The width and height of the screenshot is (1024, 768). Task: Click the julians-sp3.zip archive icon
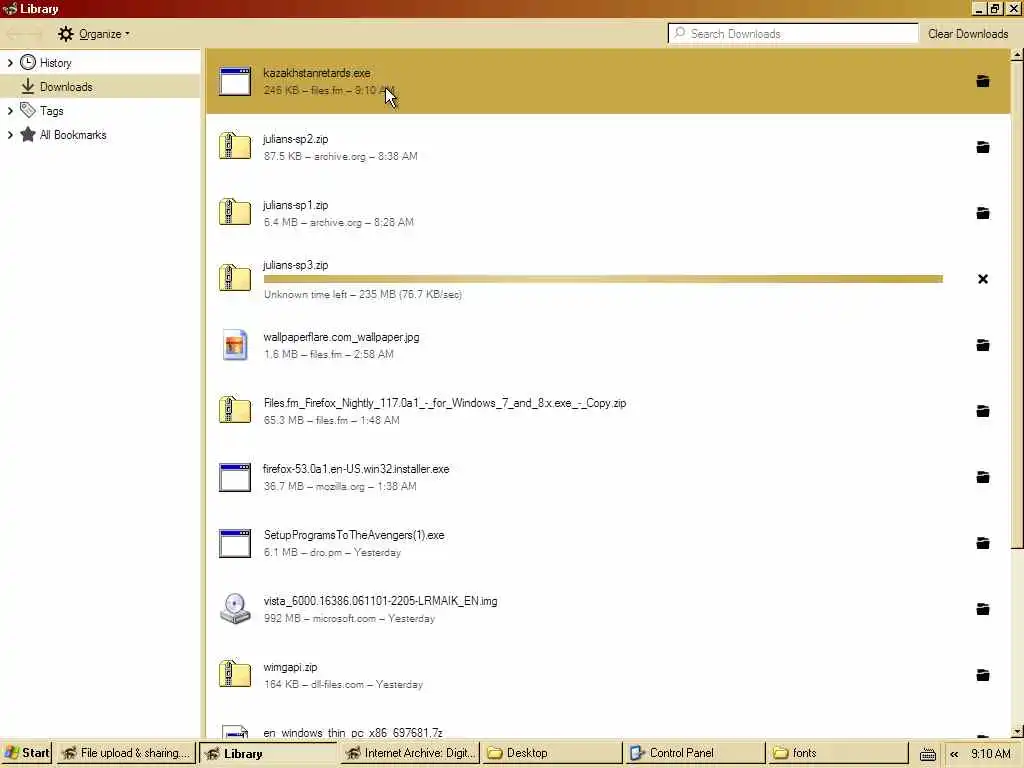coord(235,278)
